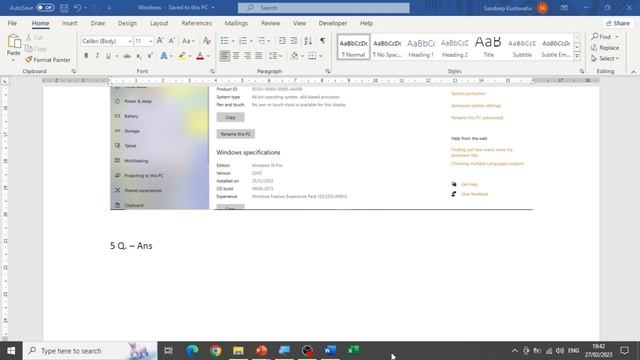Open Google Chrome from taskbar
Screen dimensions: 640x360
point(216,351)
